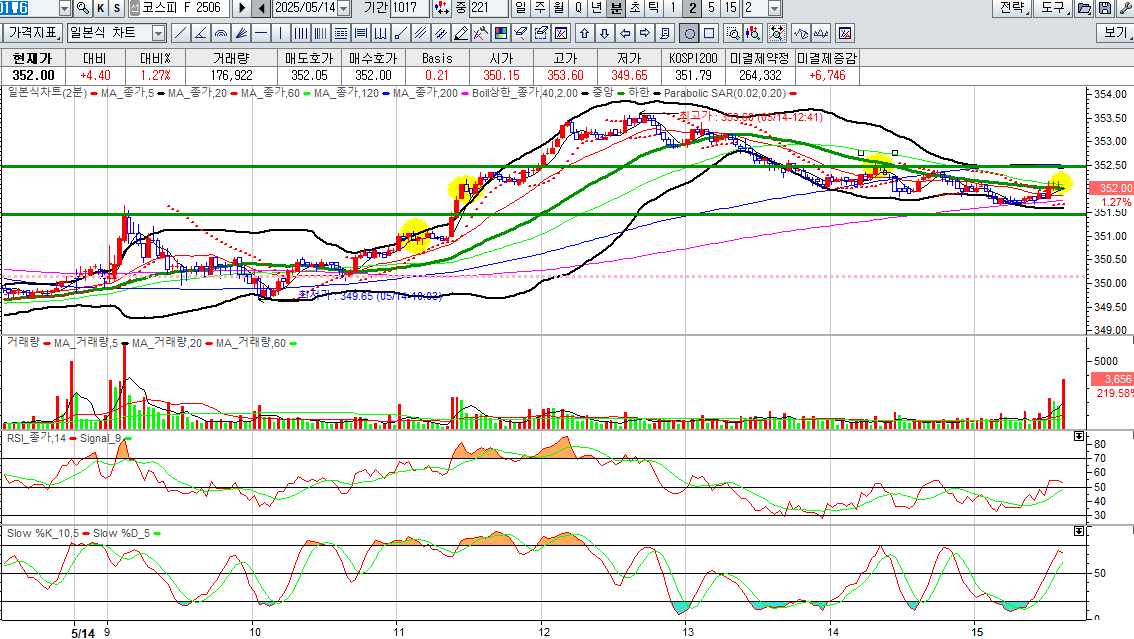Open the symbol code dropdown arrow
Screen dimensions: 1134x639
(64, 8)
